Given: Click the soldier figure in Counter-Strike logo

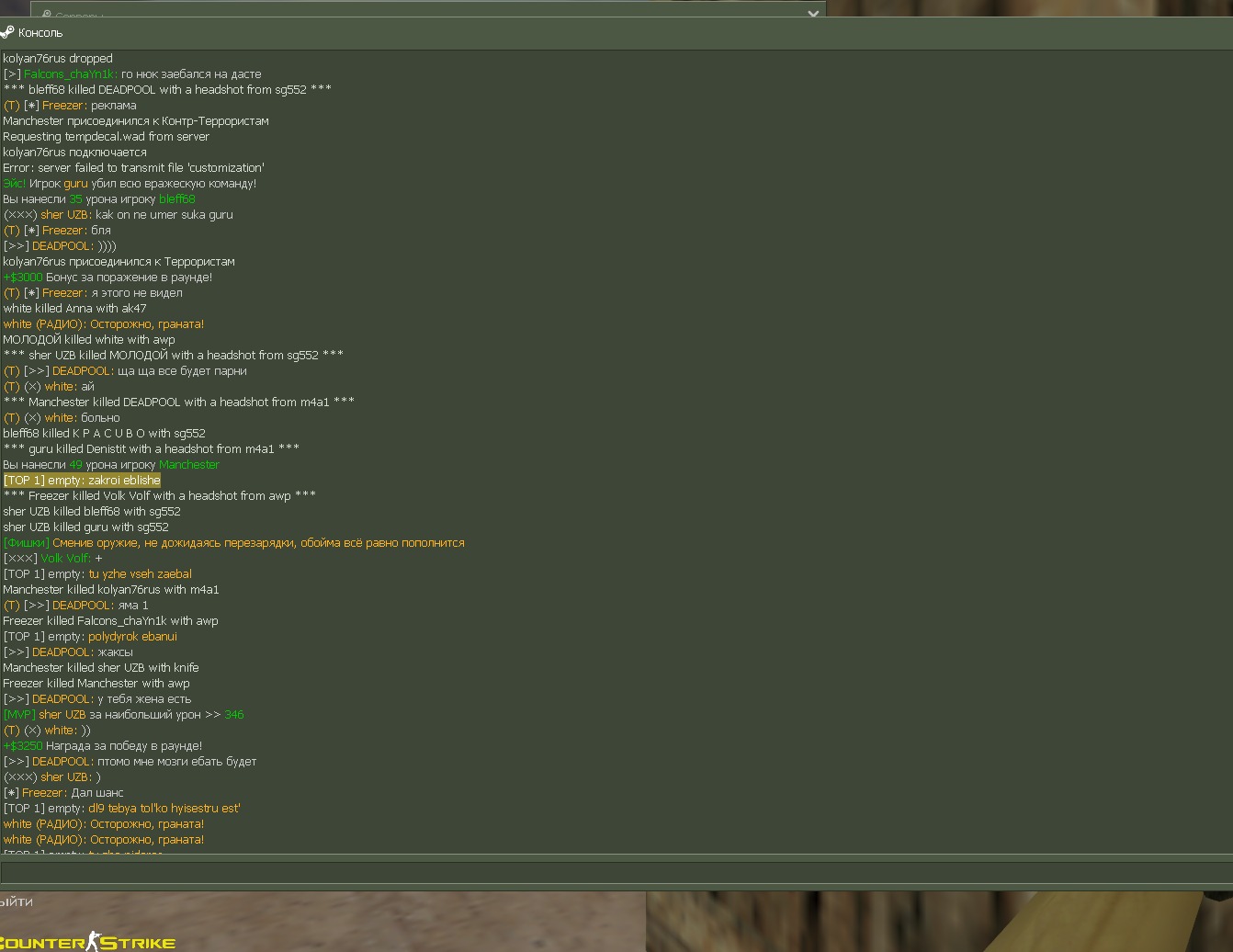Looking at the screenshot, I should [x=93, y=941].
